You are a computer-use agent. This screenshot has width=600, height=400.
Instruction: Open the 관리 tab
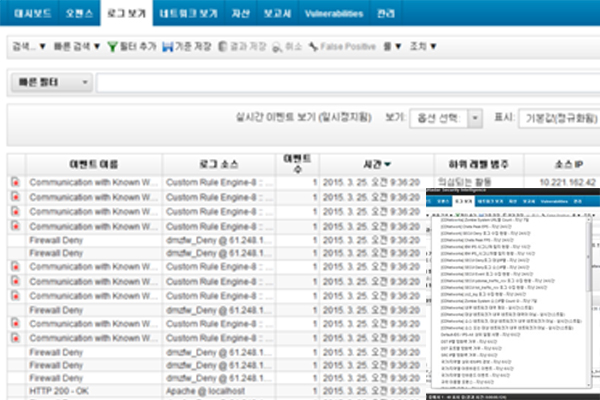(385, 13)
